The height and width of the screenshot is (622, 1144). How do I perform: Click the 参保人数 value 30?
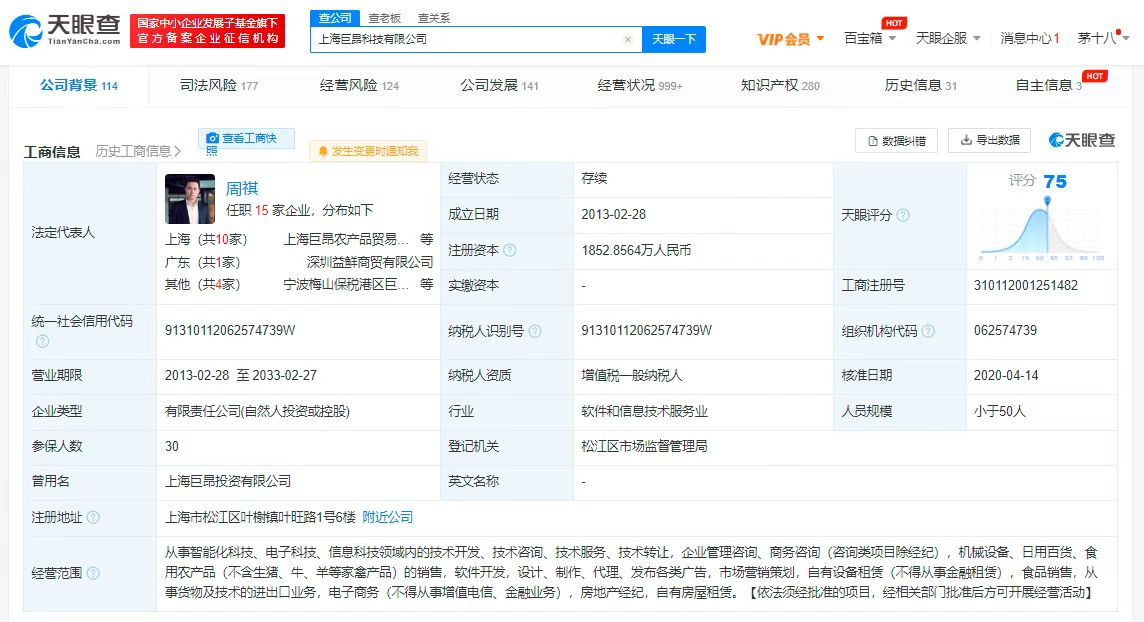[171, 446]
